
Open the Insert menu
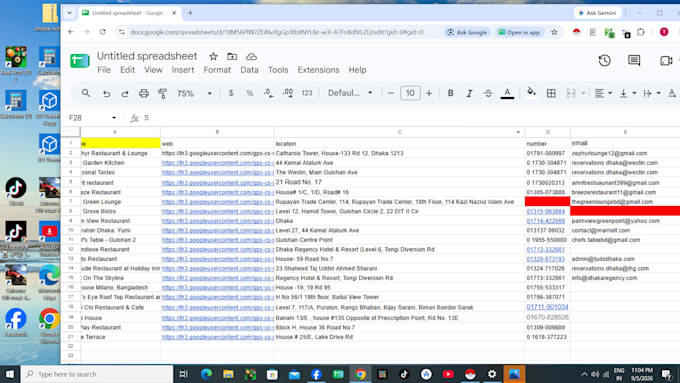click(x=183, y=70)
